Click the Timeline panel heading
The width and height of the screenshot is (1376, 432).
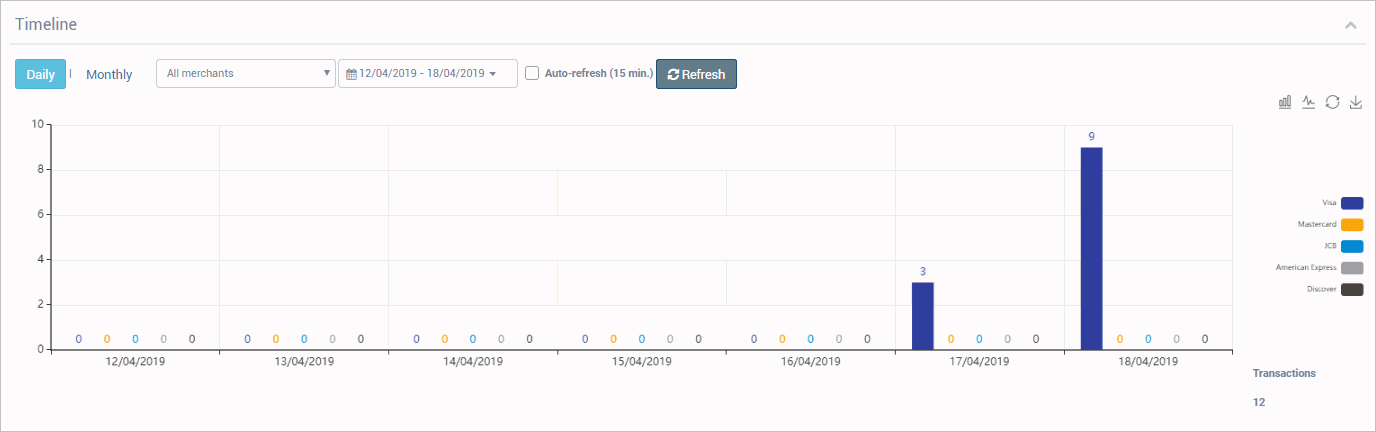tap(46, 24)
